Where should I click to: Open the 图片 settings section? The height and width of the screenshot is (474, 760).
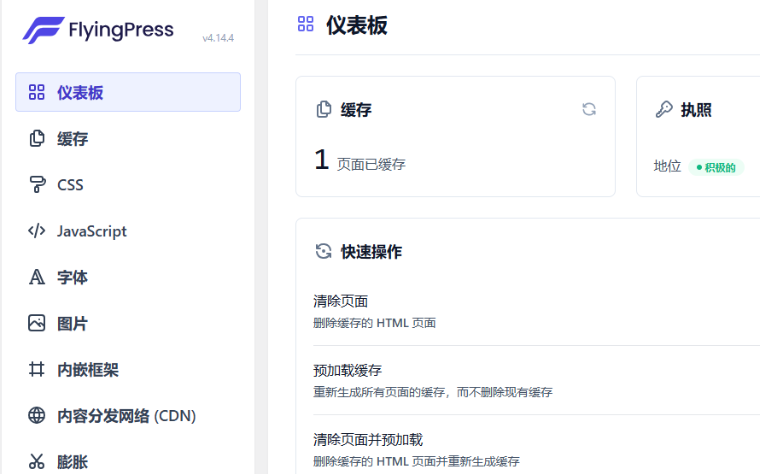click(x=128, y=323)
